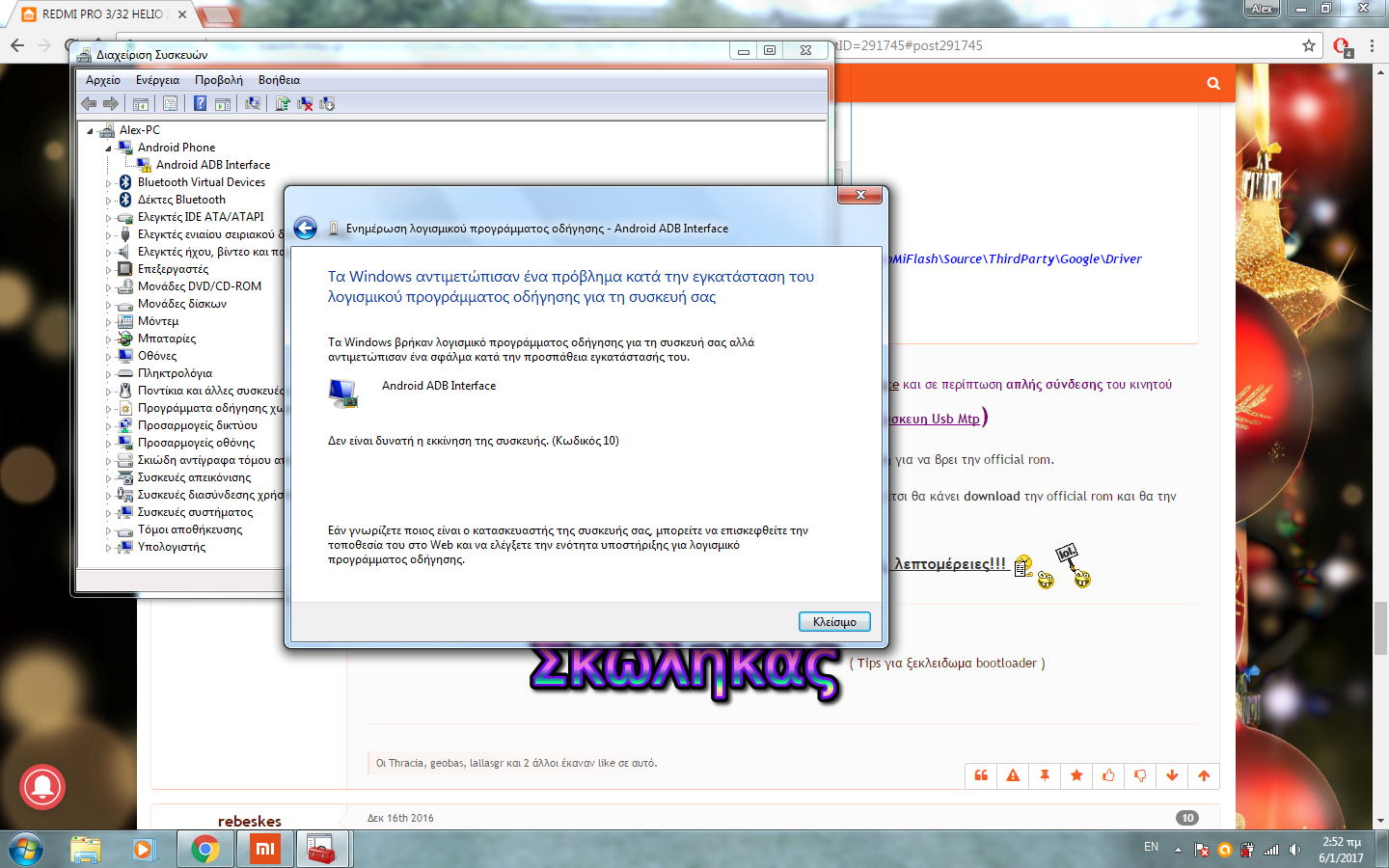Click Uninstall device toolbar icon with red X

pyautogui.click(x=305, y=103)
